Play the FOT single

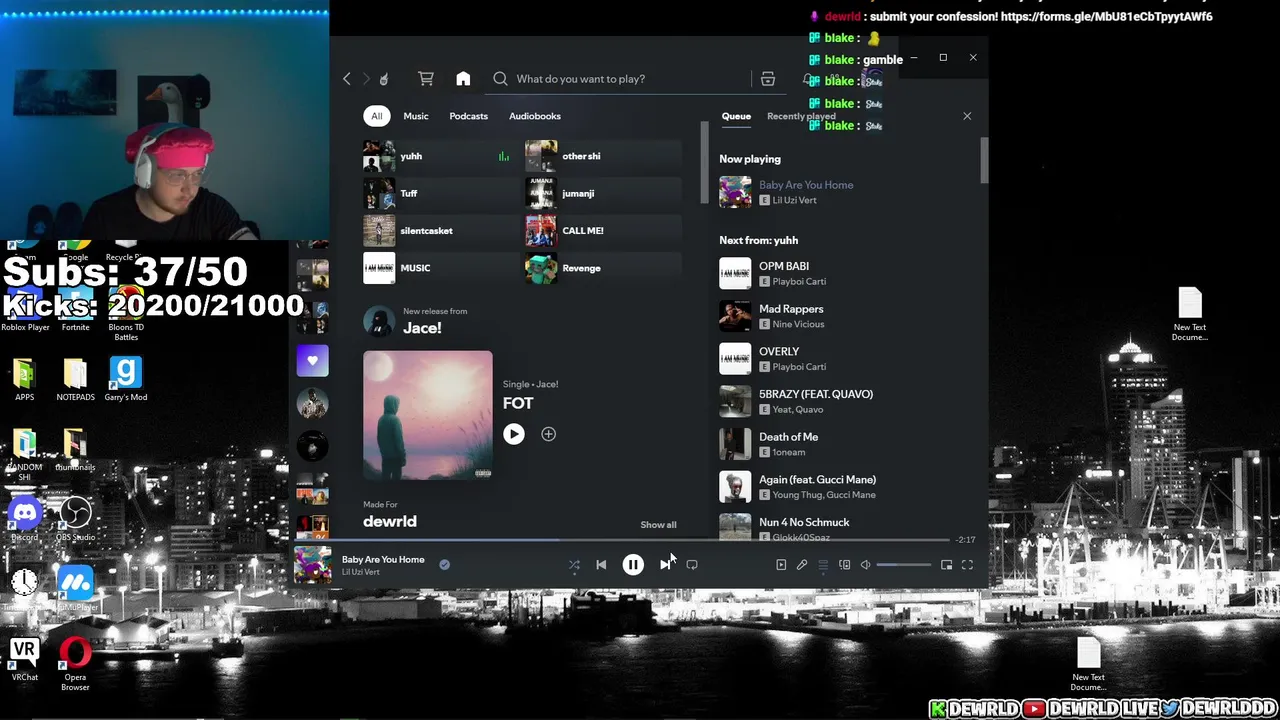[x=514, y=434]
